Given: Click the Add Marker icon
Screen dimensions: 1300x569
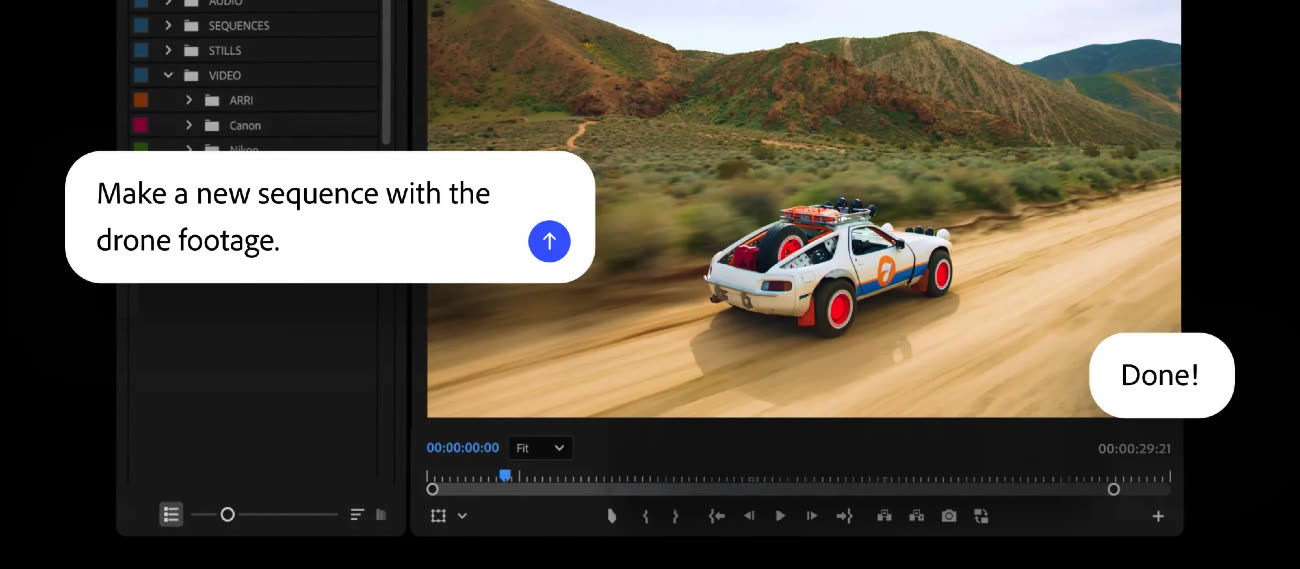Looking at the screenshot, I should pyautogui.click(x=612, y=516).
